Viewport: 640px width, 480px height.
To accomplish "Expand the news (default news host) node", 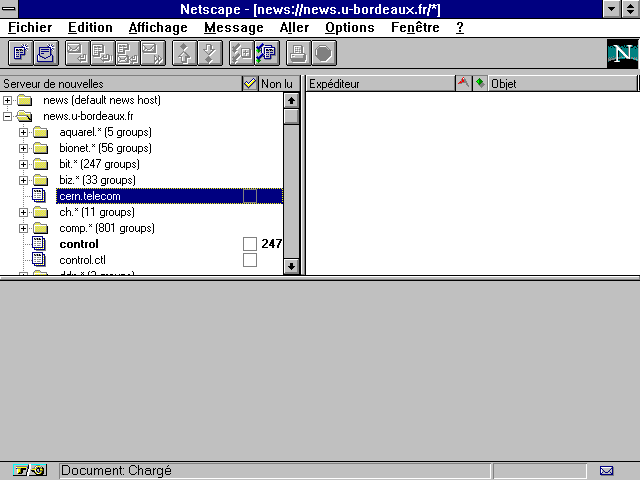I will [x=7, y=100].
